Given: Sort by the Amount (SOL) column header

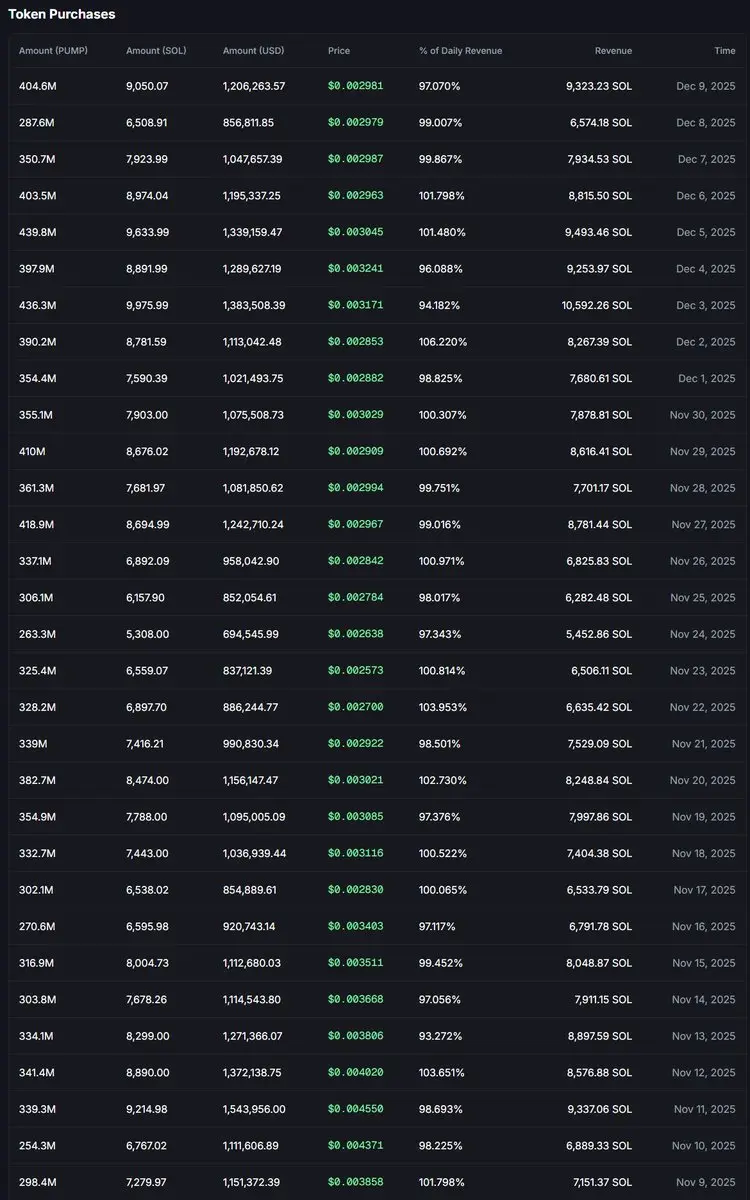Looking at the screenshot, I should click(x=156, y=51).
